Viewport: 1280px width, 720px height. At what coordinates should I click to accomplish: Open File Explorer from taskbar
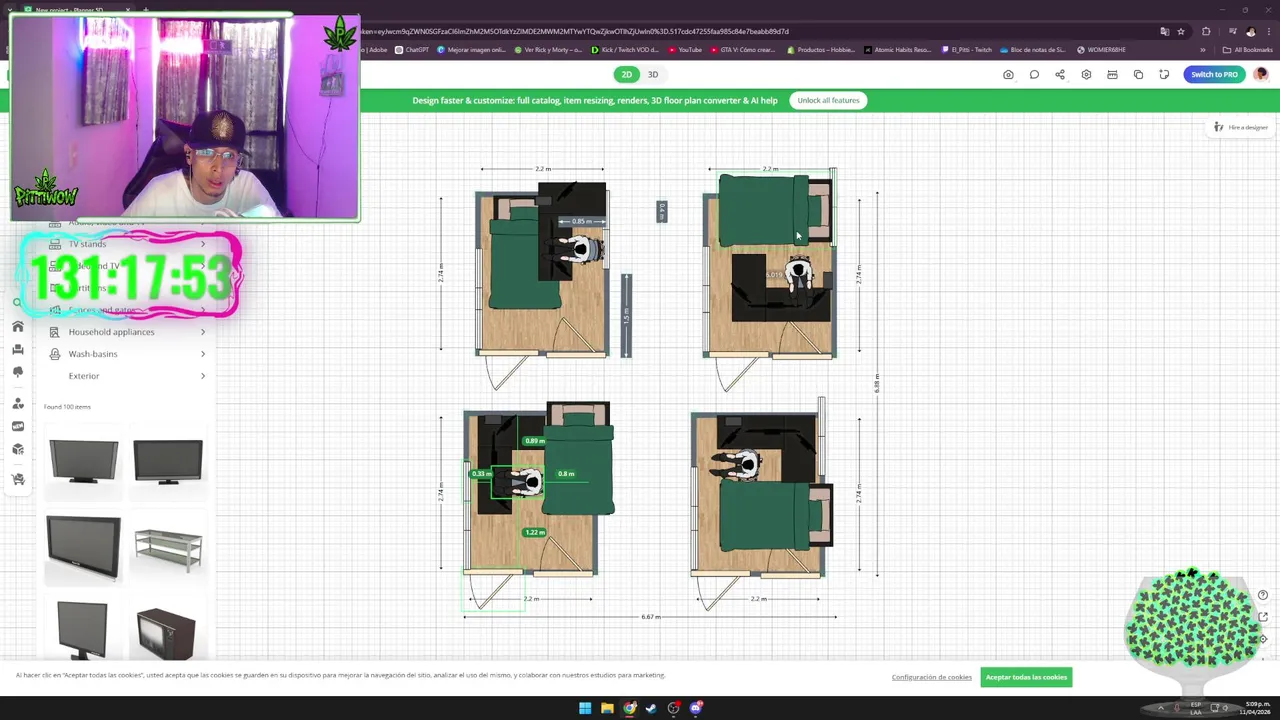click(607, 708)
